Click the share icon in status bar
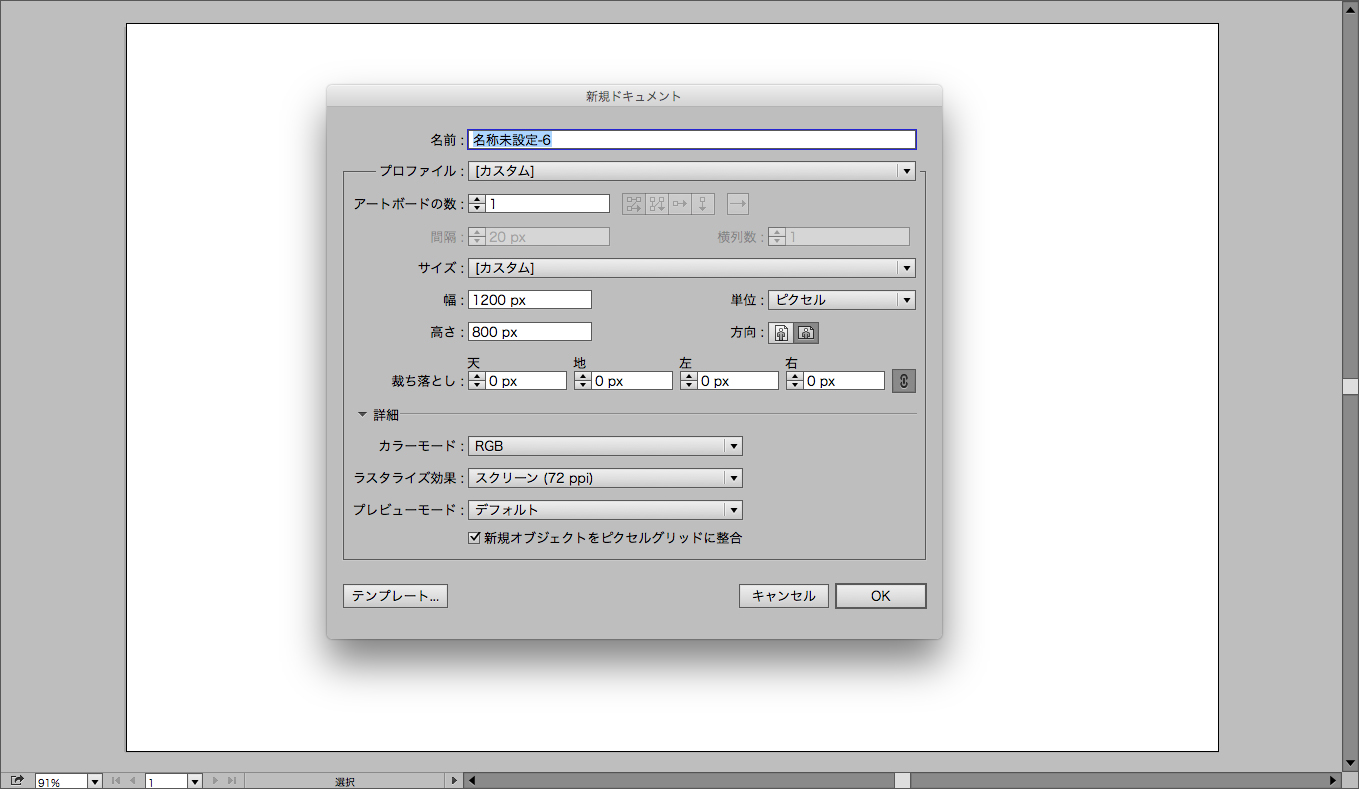The width and height of the screenshot is (1359, 789). (x=17, y=781)
